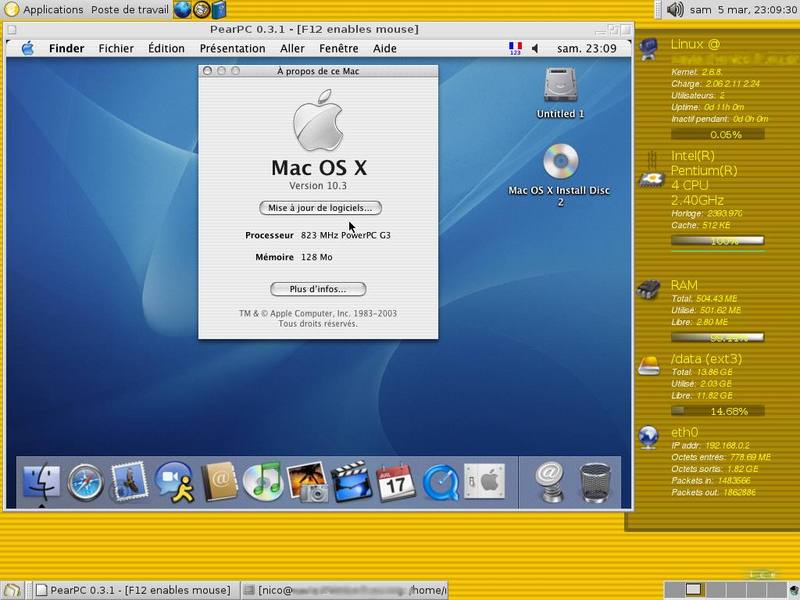Click the Mac menu bar clock sam. 23:09

click(x=587, y=48)
